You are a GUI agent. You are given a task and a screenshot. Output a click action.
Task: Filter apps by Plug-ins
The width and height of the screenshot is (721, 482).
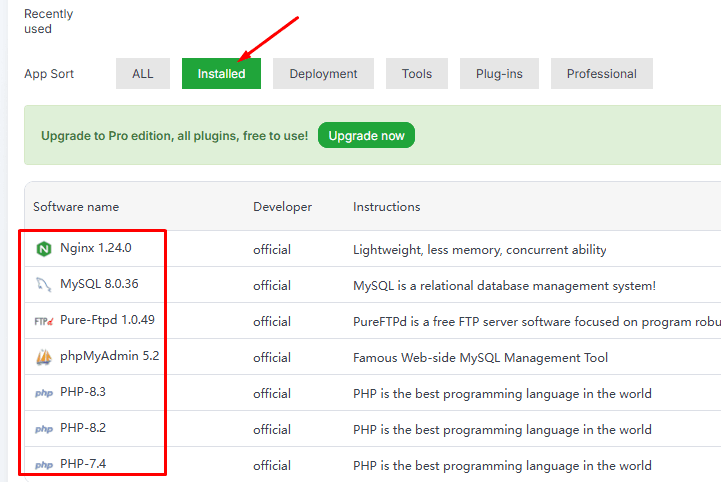(x=499, y=74)
